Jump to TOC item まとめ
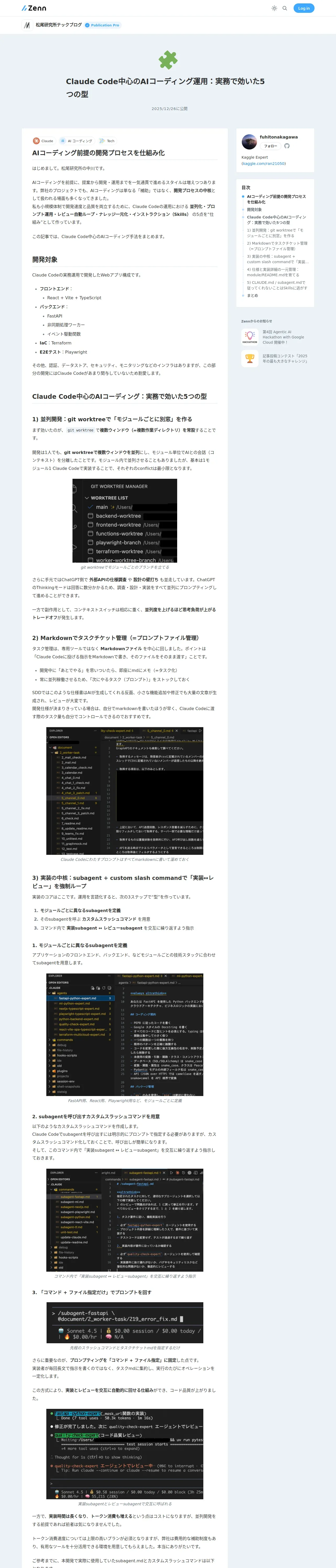 (253, 296)
